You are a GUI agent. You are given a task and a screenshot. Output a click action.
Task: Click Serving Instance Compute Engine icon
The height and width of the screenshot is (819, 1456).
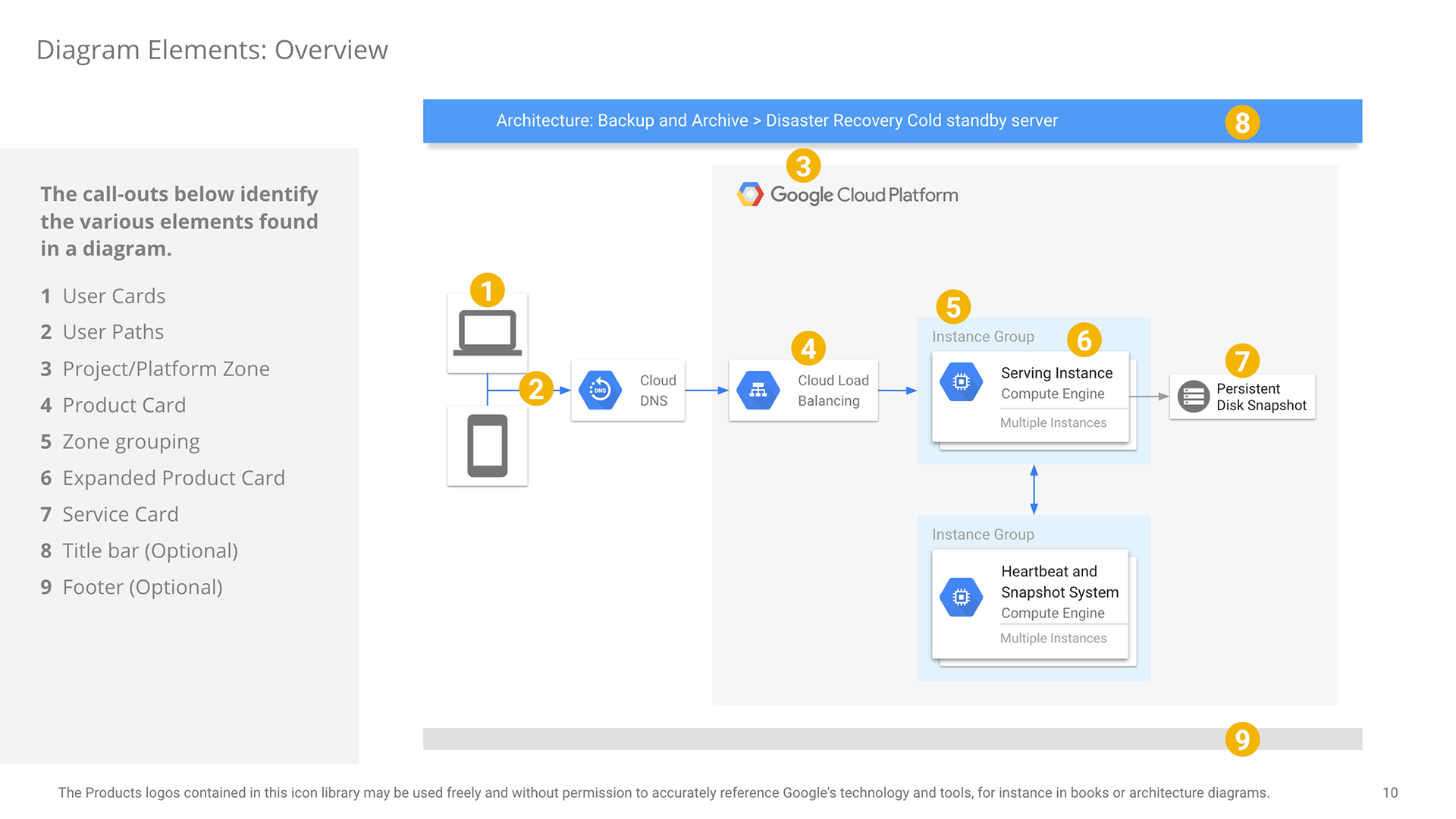click(x=961, y=382)
